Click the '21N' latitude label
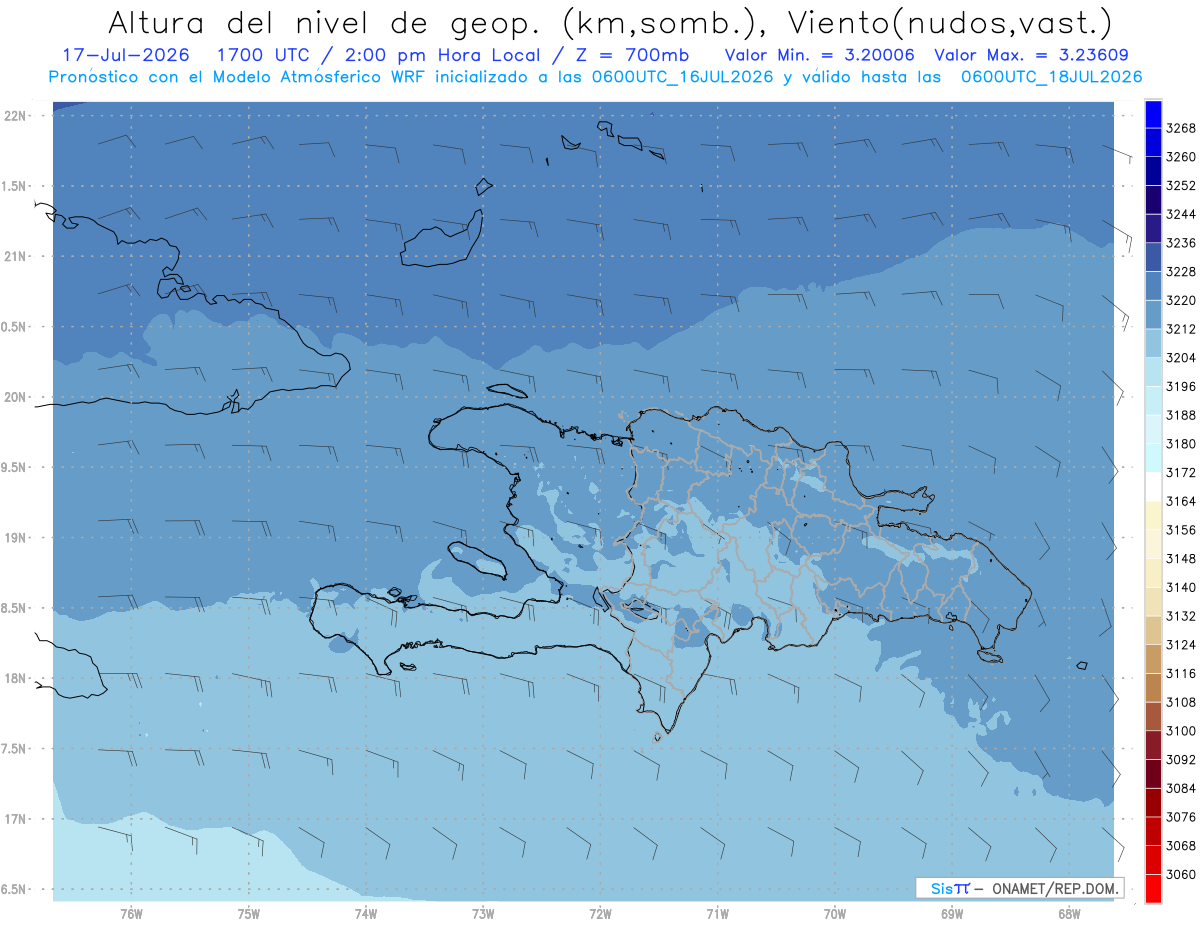 click(x=14, y=257)
